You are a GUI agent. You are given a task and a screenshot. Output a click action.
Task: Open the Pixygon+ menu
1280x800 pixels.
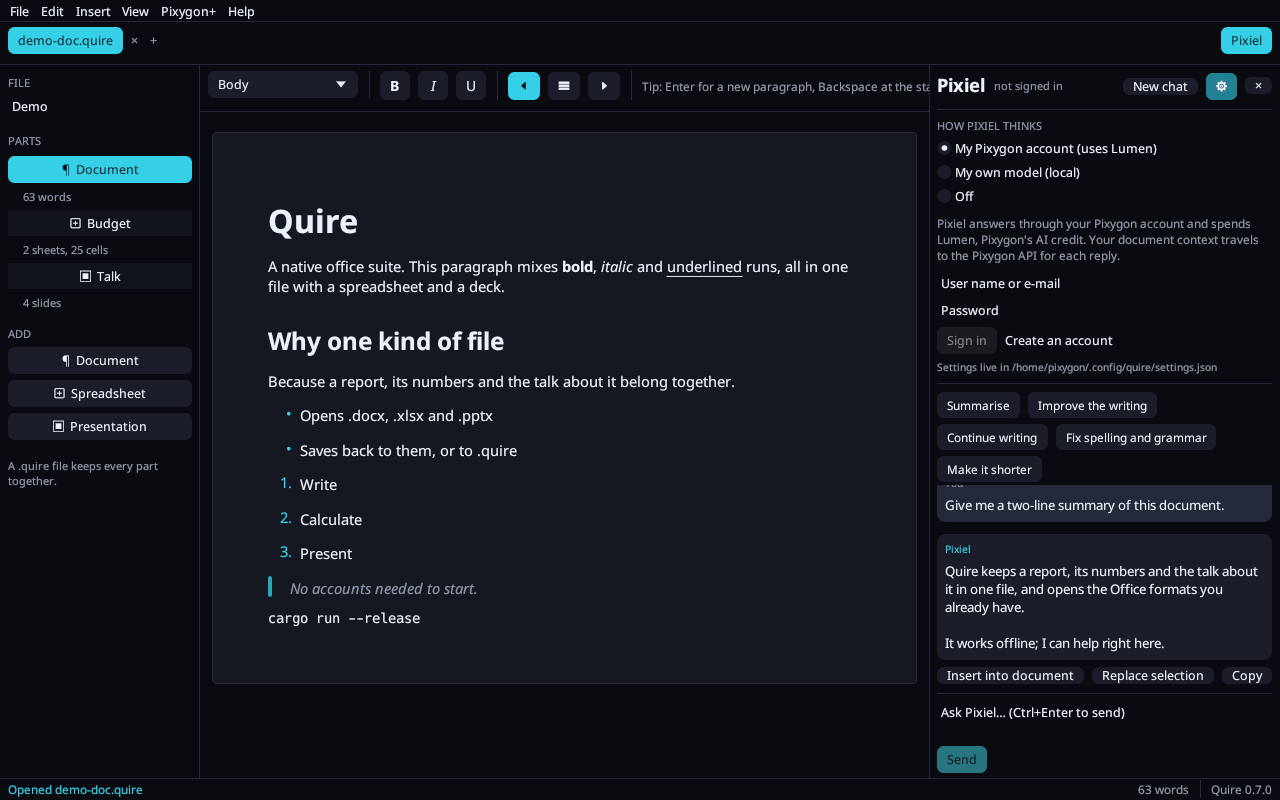pyautogui.click(x=188, y=11)
